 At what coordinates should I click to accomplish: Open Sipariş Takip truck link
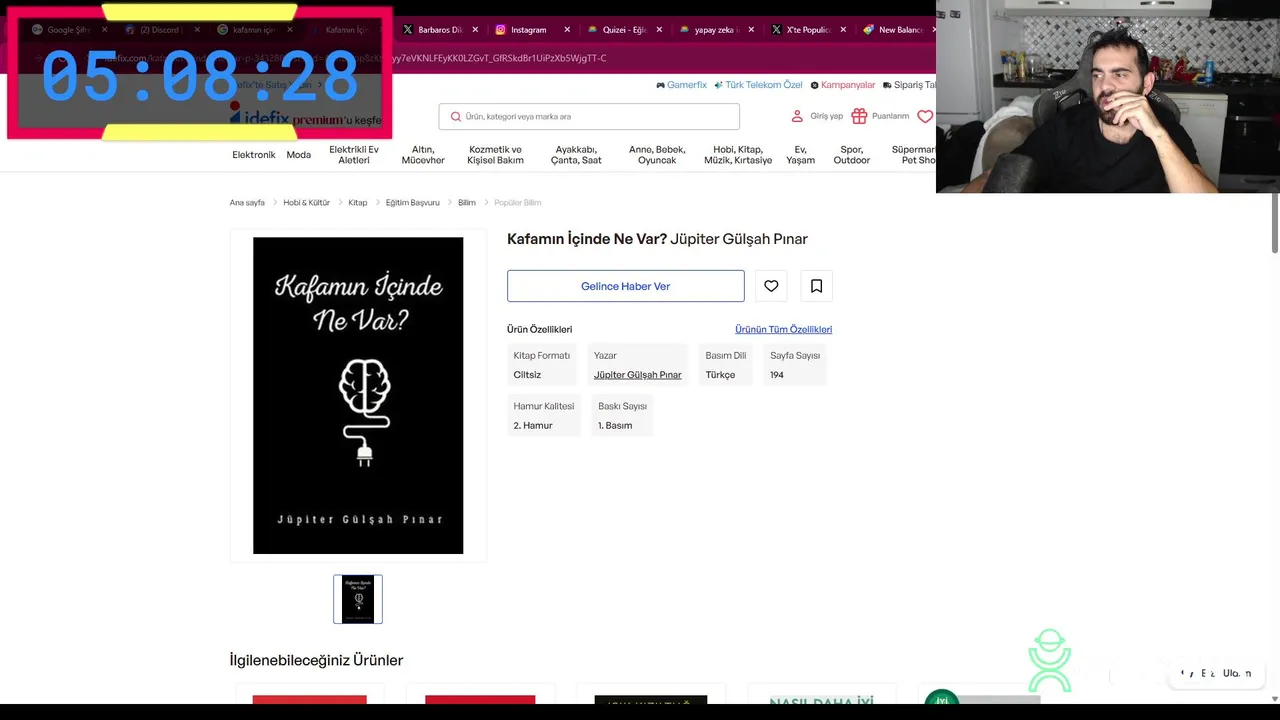[909, 85]
